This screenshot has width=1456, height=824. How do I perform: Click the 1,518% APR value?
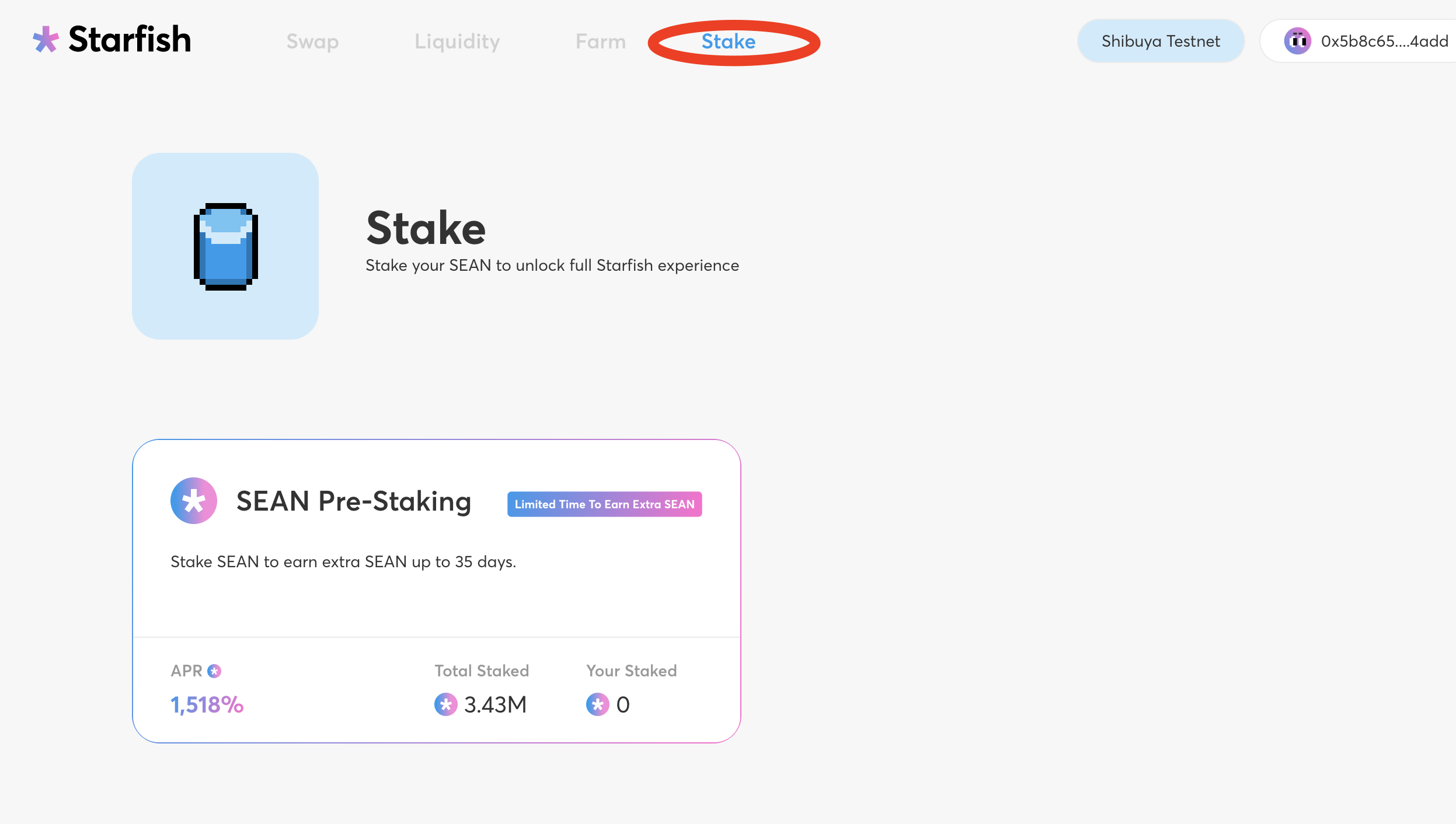pos(207,705)
